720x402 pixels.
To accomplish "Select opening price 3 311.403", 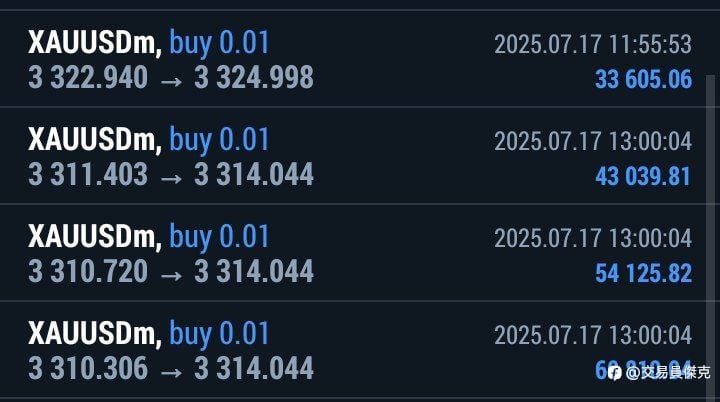I will coord(88,174).
